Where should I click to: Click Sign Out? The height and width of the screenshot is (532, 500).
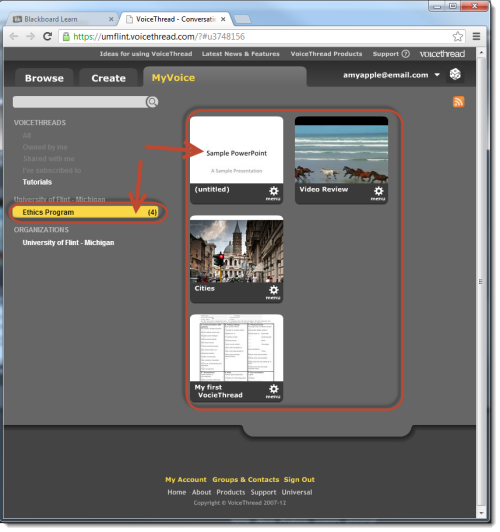coord(299,480)
